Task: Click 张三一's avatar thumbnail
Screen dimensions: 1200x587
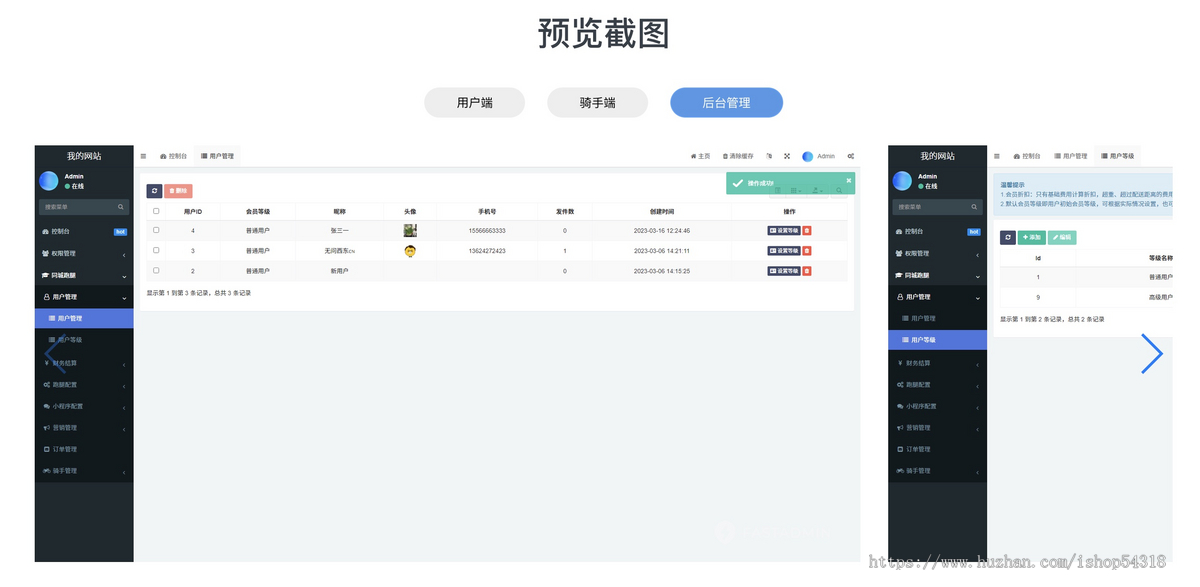Action: [x=410, y=230]
